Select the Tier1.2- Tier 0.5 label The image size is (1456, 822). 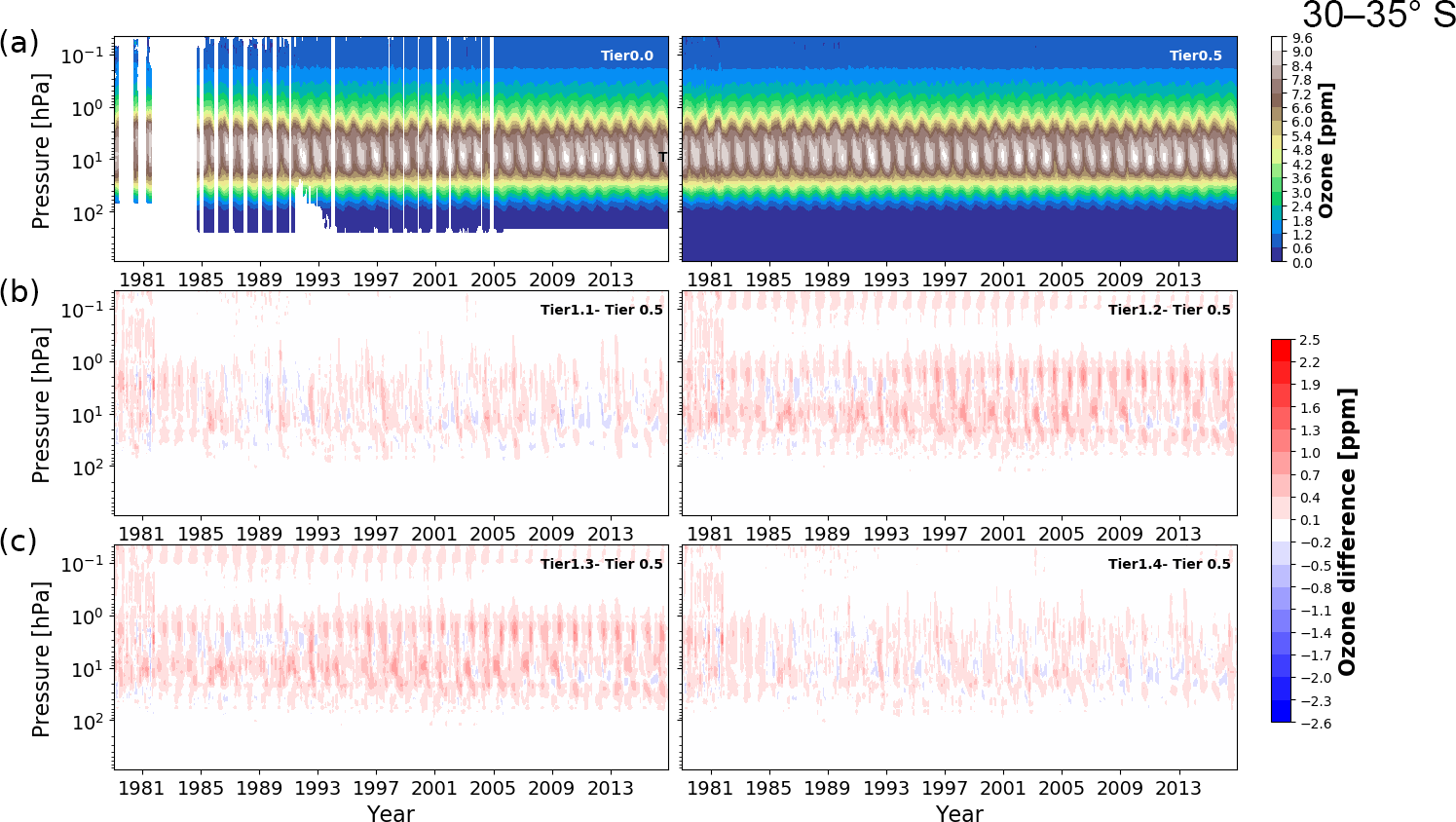point(1169,310)
